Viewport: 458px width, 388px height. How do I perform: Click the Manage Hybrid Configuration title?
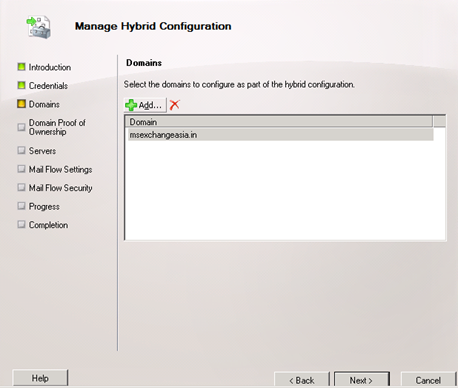tap(153, 26)
